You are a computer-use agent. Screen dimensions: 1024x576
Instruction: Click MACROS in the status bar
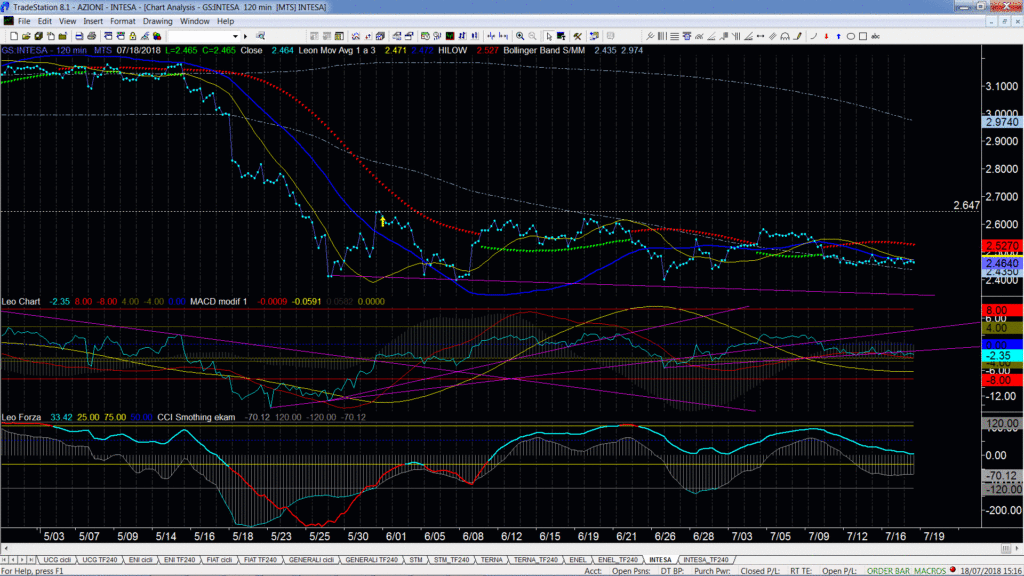tap(929, 571)
